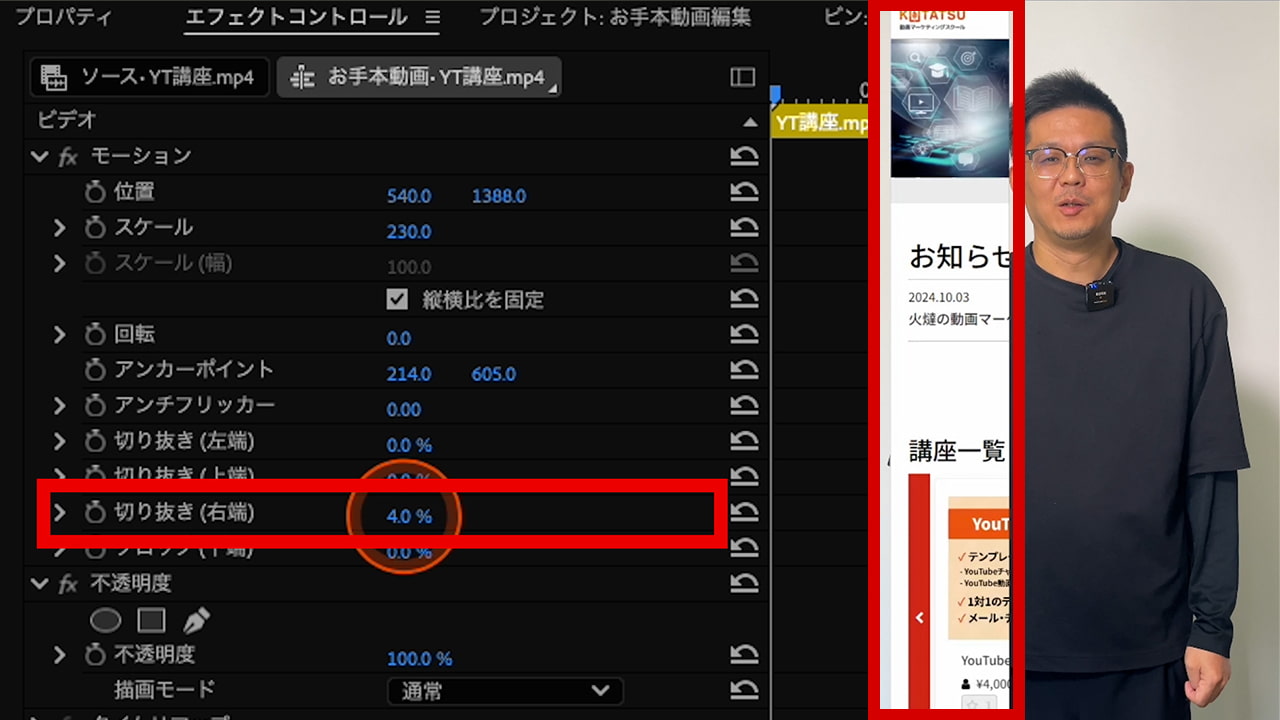Click the アンチフリッカー value 0.00
1280x720 pixels.
pos(404,409)
